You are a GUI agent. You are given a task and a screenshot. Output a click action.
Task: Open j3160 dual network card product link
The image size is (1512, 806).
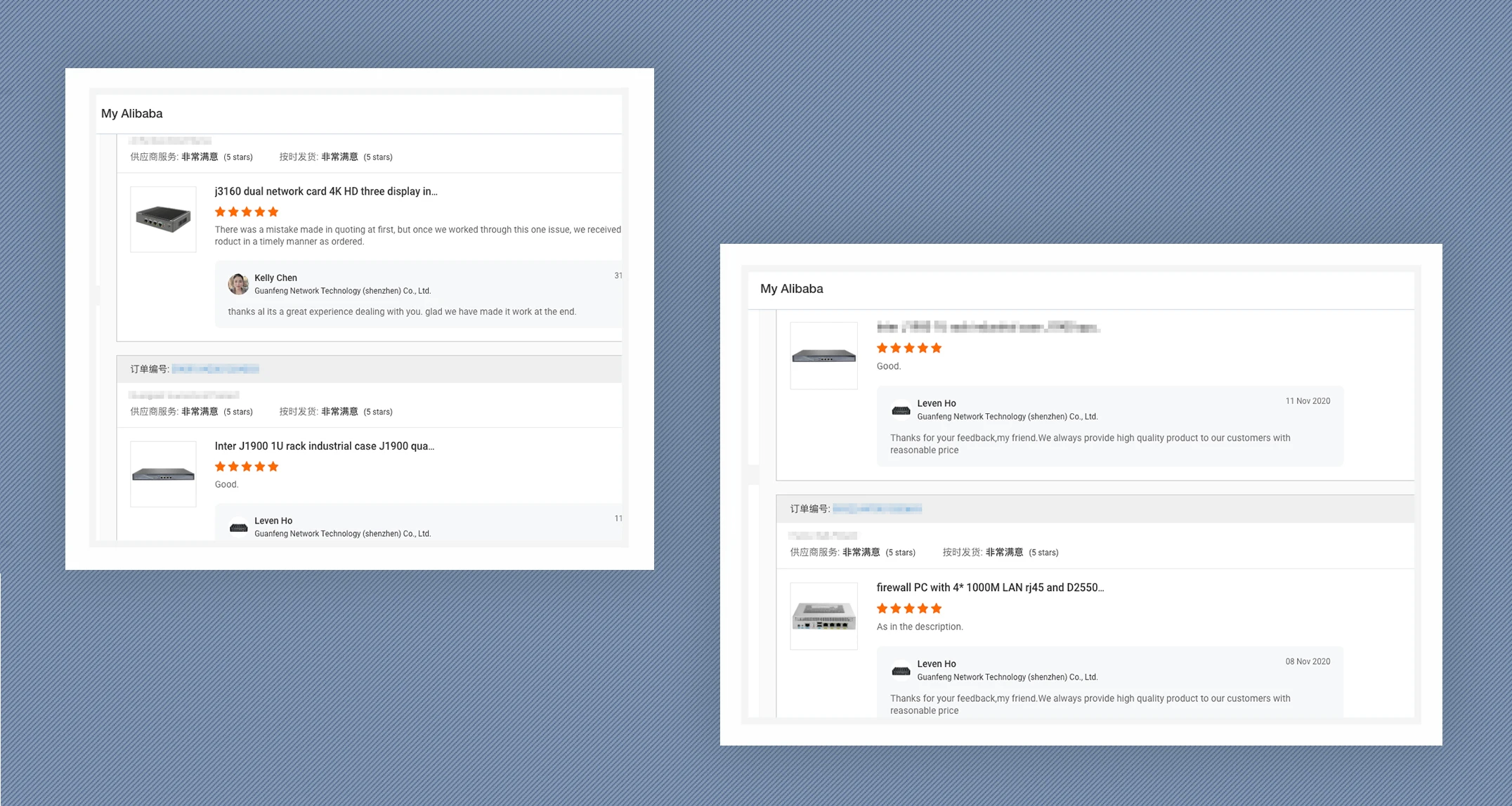pos(326,191)
